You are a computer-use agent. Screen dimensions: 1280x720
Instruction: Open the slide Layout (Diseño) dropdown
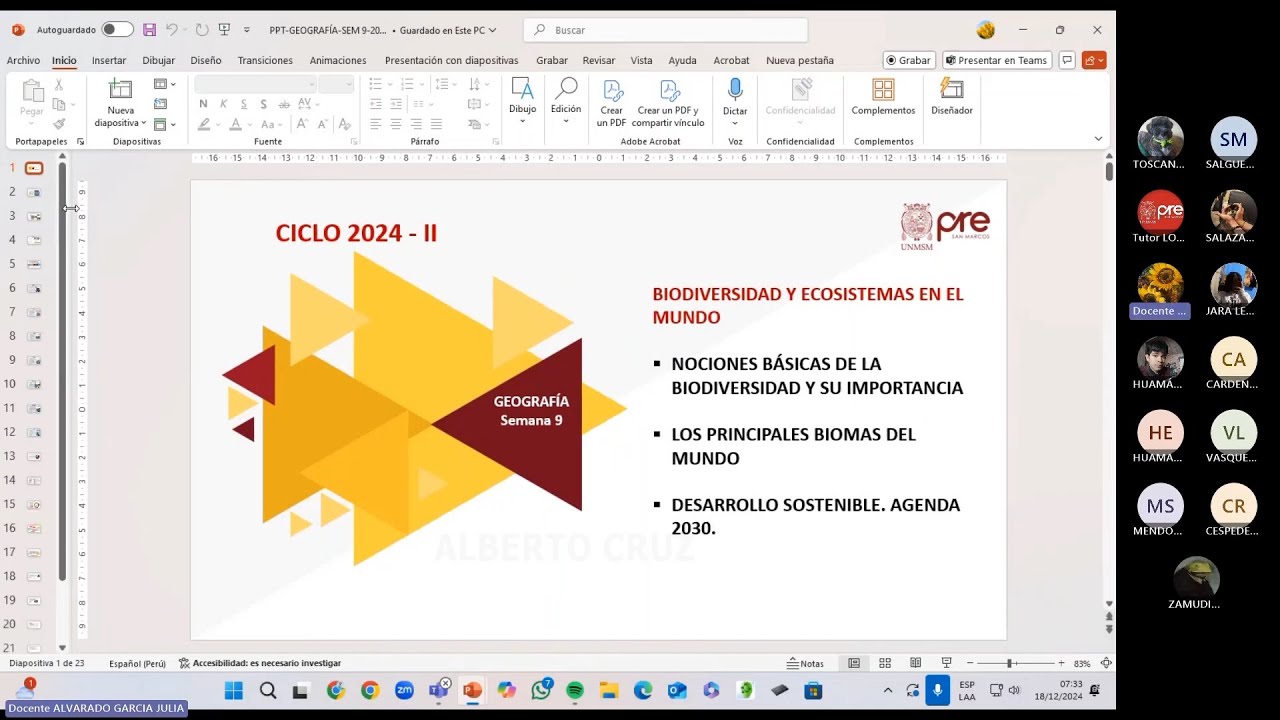(x=165, y=85)
